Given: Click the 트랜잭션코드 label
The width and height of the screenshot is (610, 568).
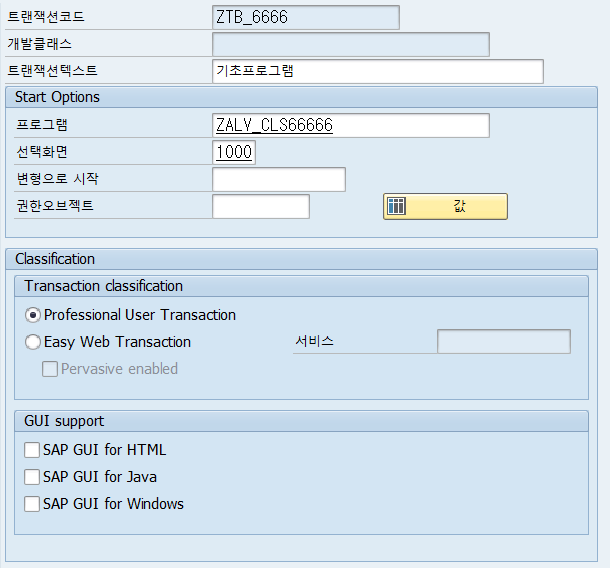Looking at the screenshot, I should coord(46,17).
